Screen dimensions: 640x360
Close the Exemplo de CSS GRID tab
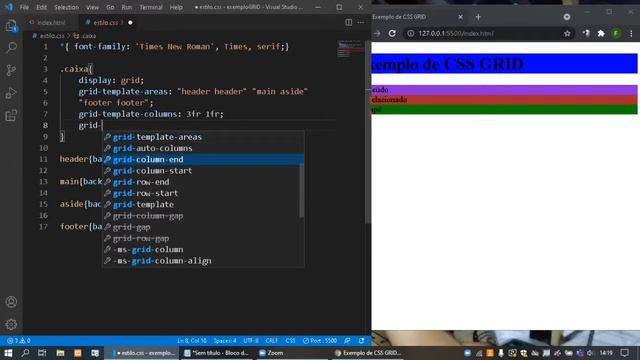coord(460,17)
